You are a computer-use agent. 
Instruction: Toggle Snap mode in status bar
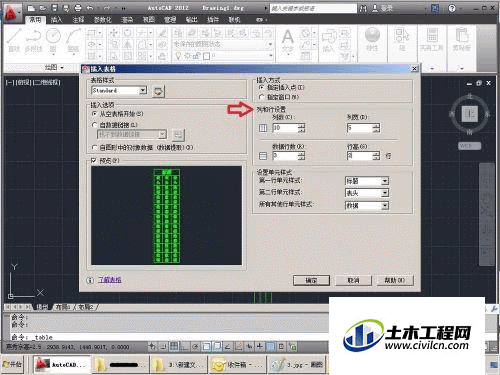coord(163,347)
